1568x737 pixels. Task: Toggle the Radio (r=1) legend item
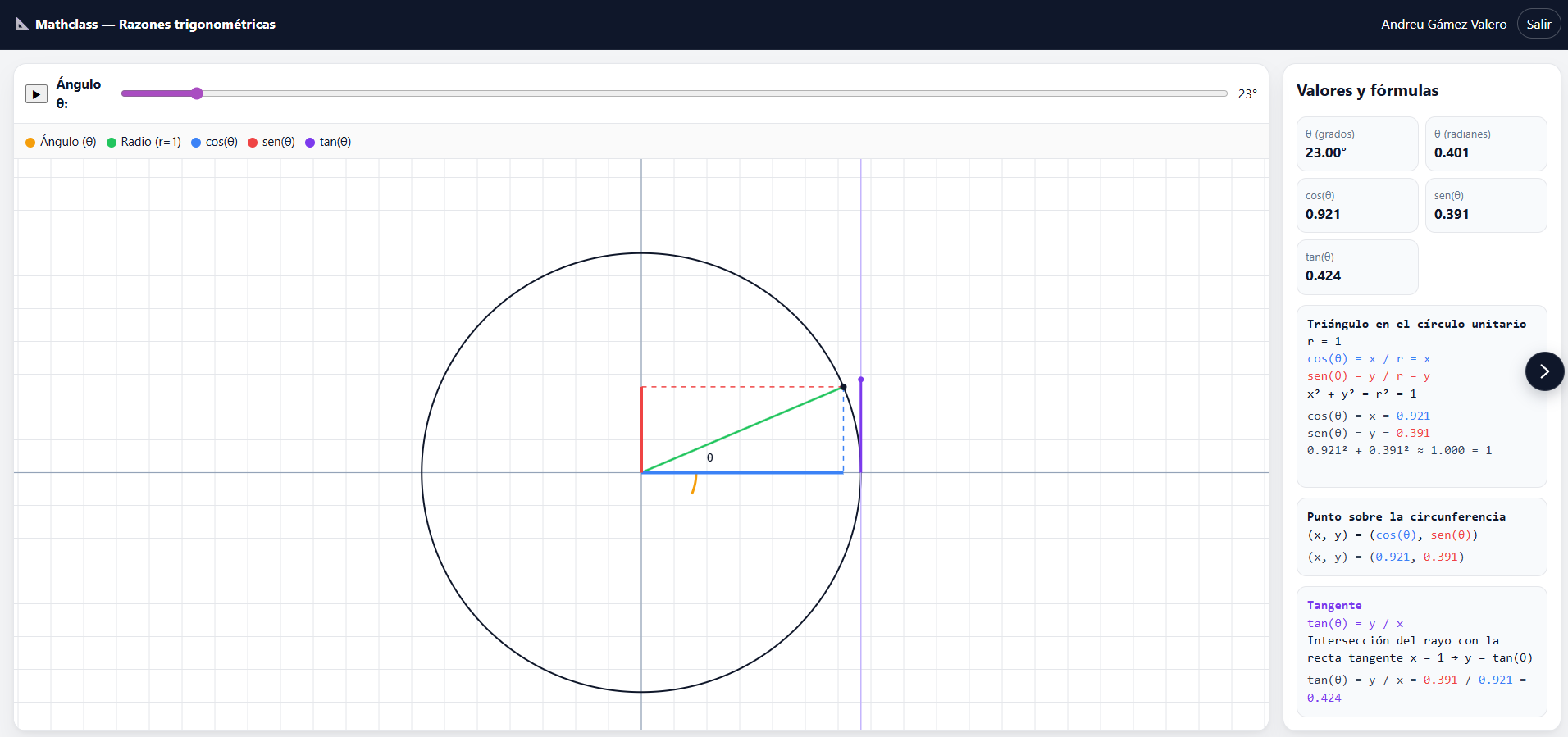(x=144, y=142)
